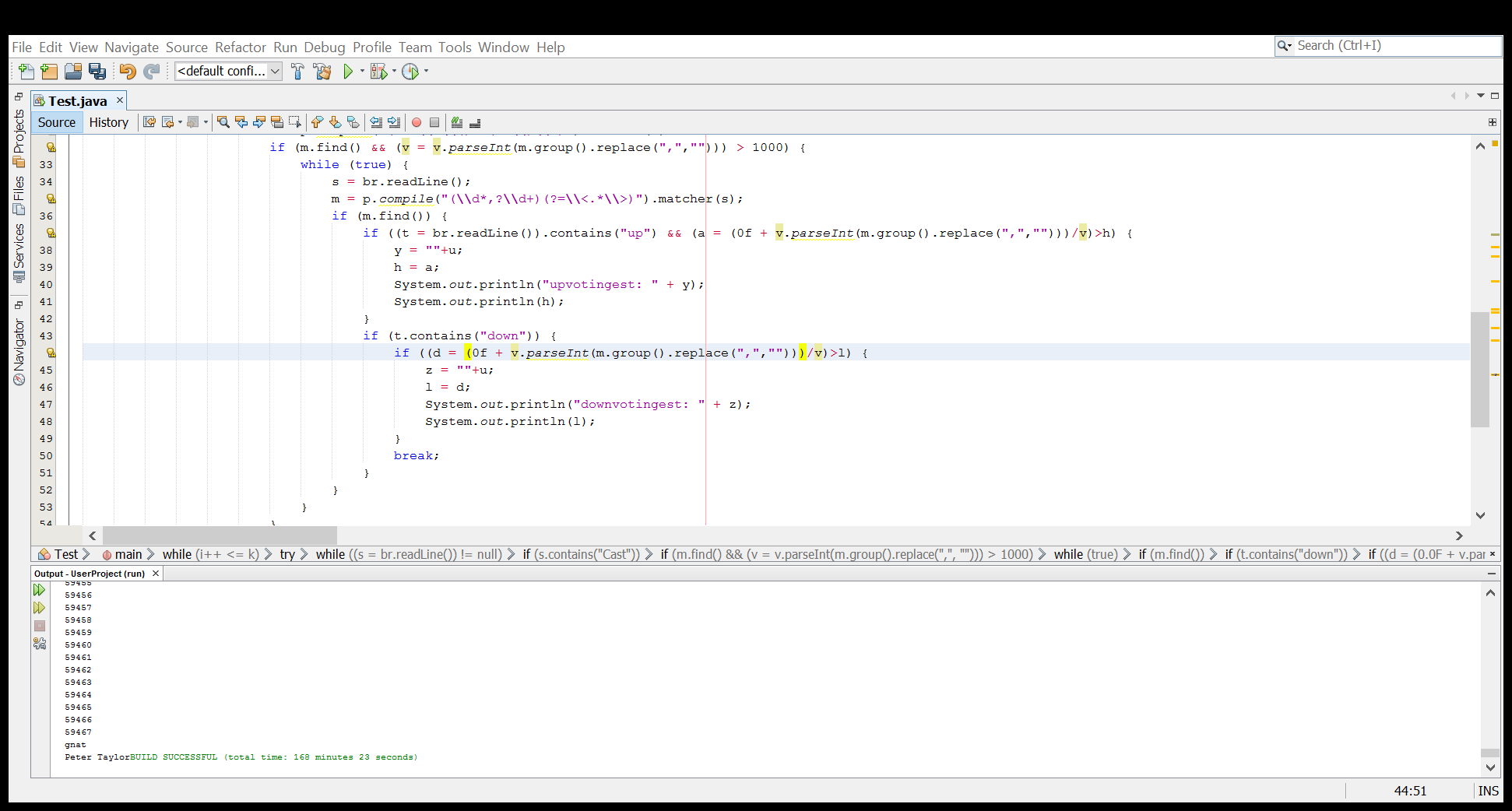Open the run configuration combo box

228,72
